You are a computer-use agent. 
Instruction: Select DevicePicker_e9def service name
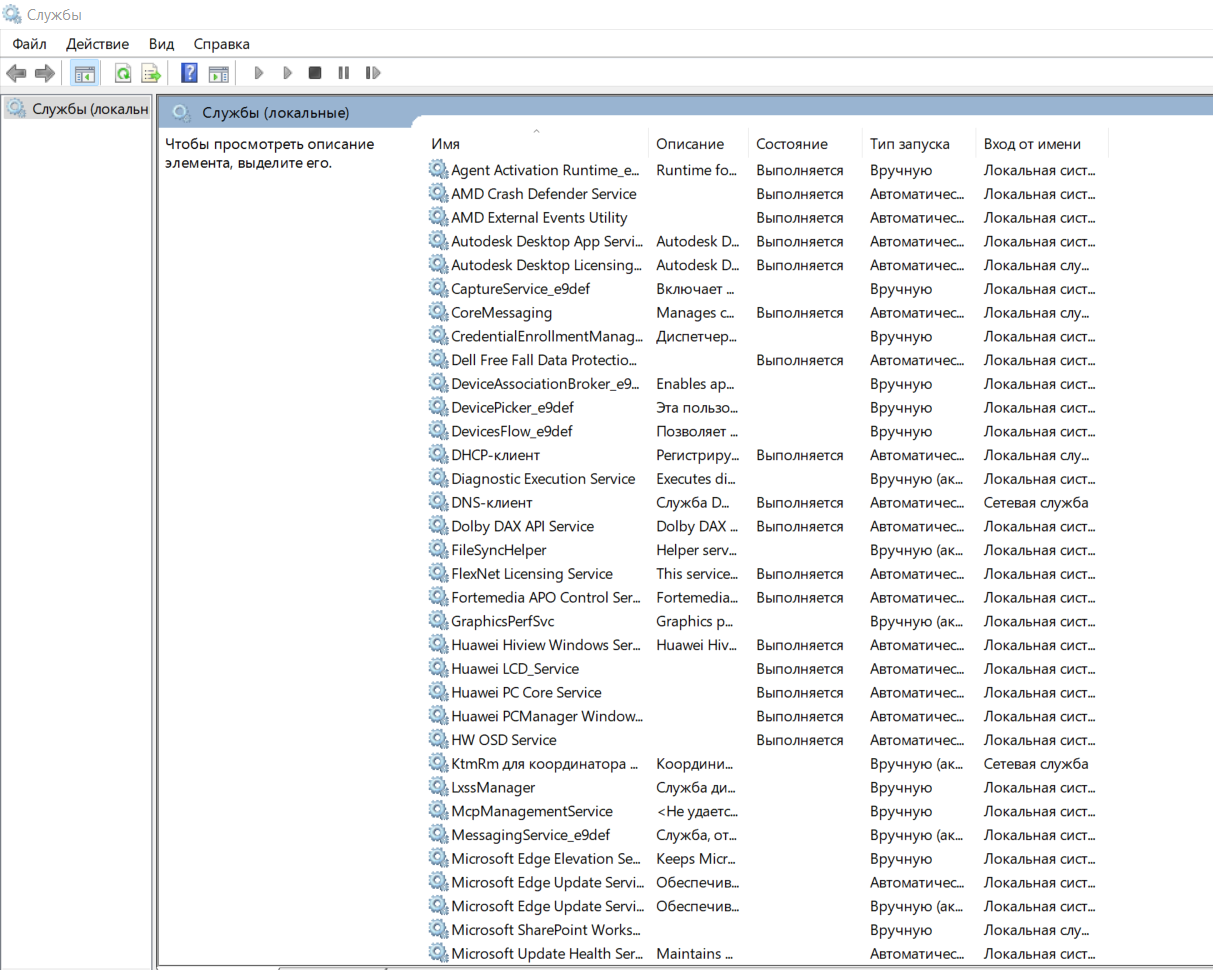click(x=512, y=407)
